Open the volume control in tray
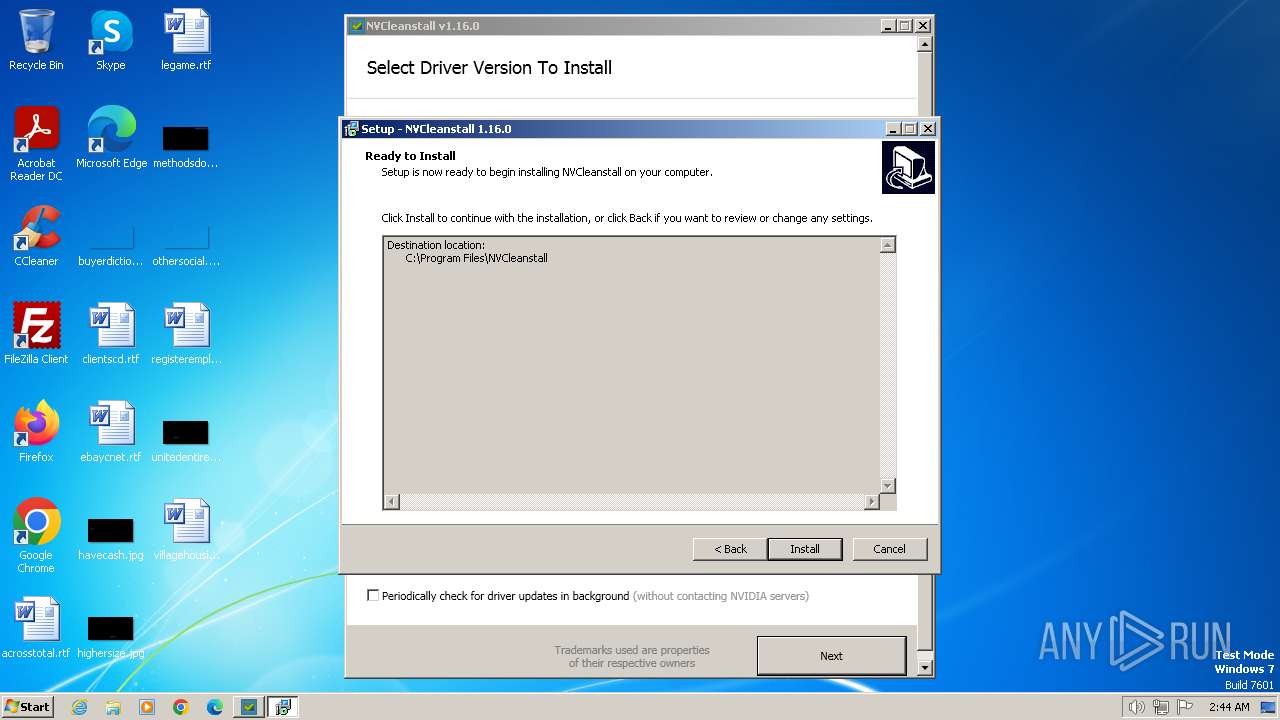This screenshot has height=720, width=1280. (x=1136, y=707)
